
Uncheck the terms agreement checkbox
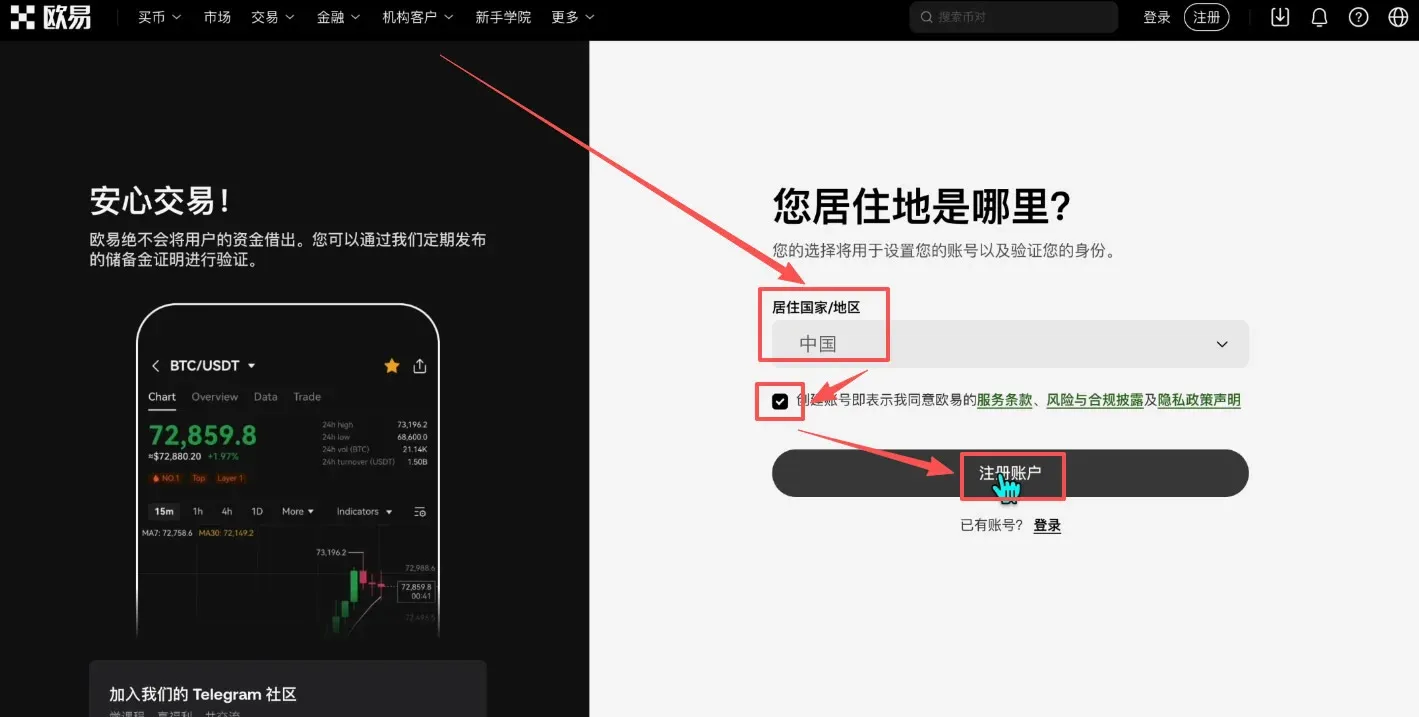[779, 401]
